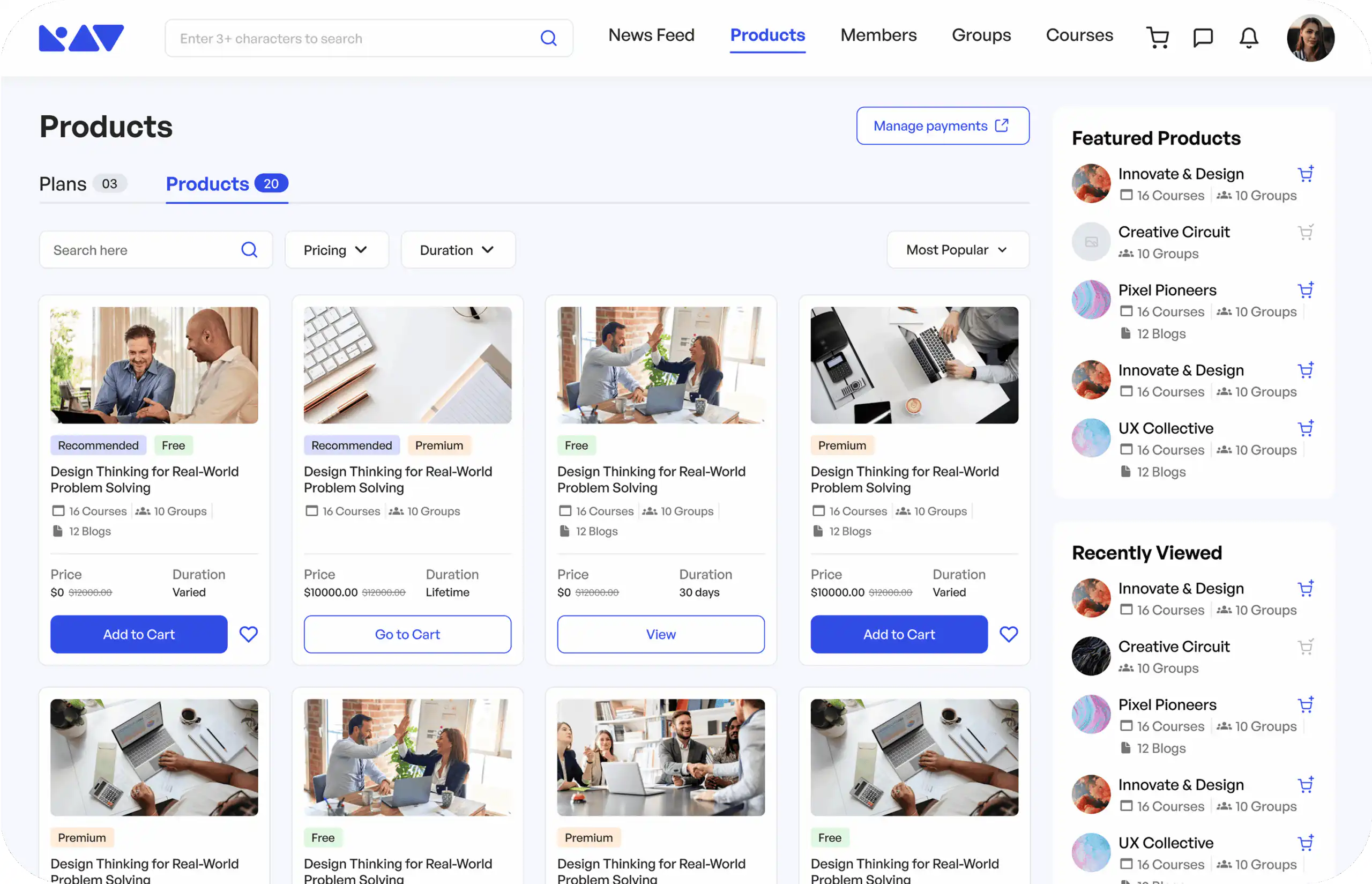Screen dimensions: 1372x884
Task: Open the Members page from the navigation
Action: [x=878, y=35]
